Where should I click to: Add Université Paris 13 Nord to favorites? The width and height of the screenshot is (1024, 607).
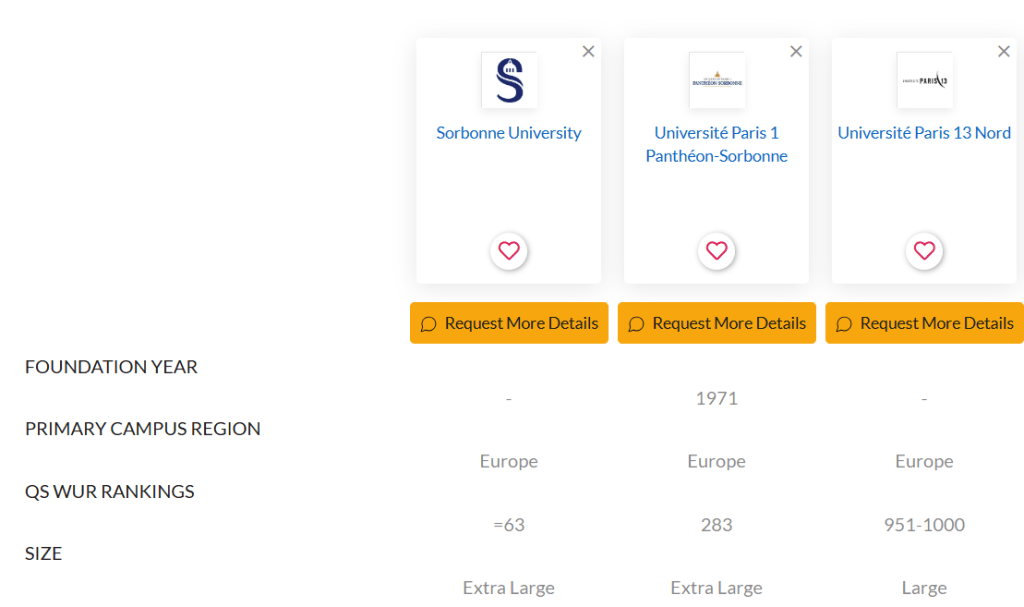point(925,251)
